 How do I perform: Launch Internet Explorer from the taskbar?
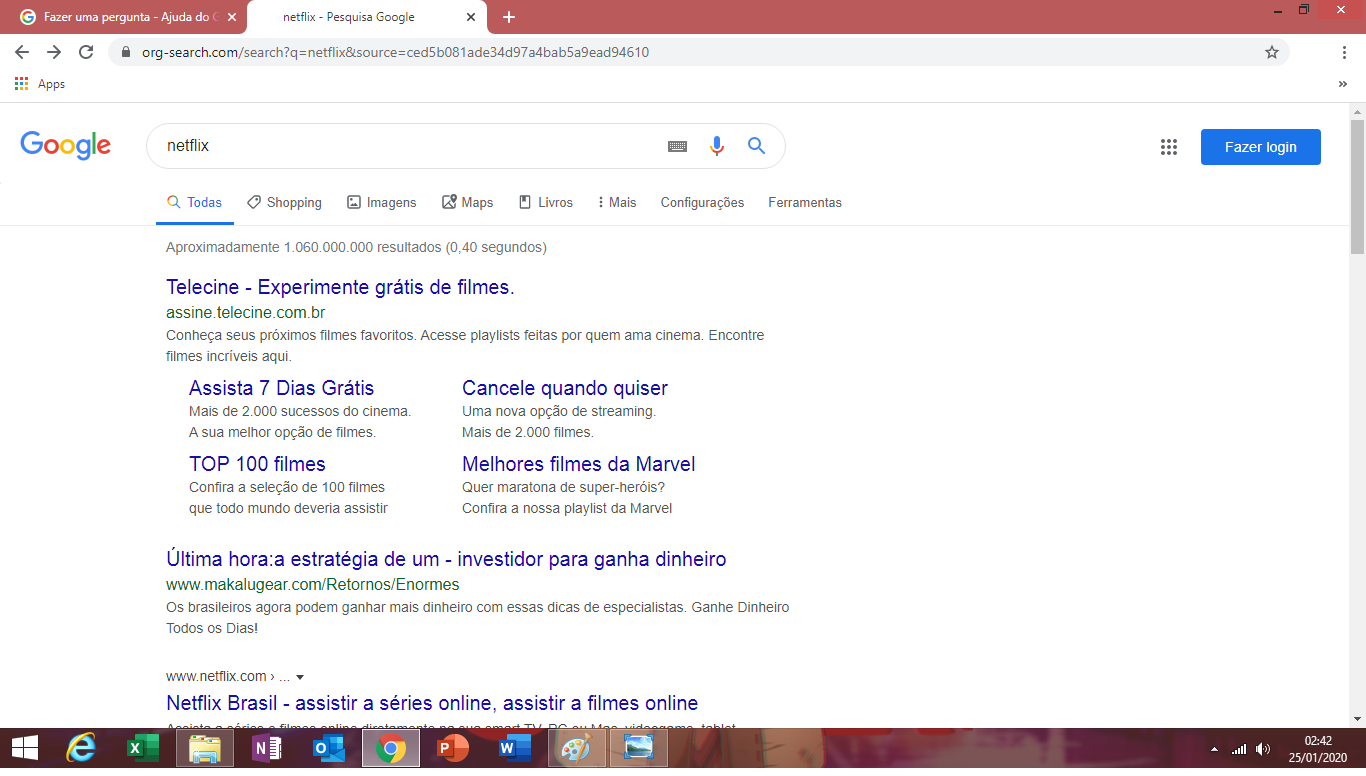click(80, 748)
